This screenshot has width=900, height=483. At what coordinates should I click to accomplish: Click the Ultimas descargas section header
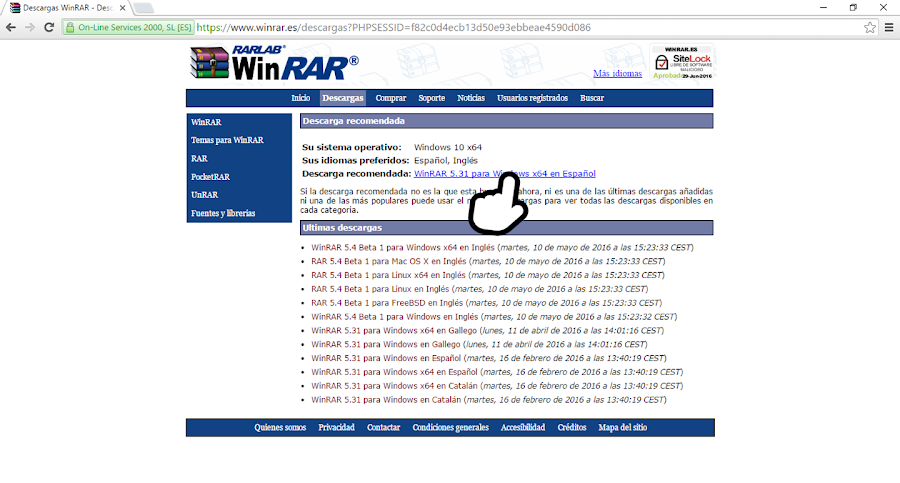(506, 227)
